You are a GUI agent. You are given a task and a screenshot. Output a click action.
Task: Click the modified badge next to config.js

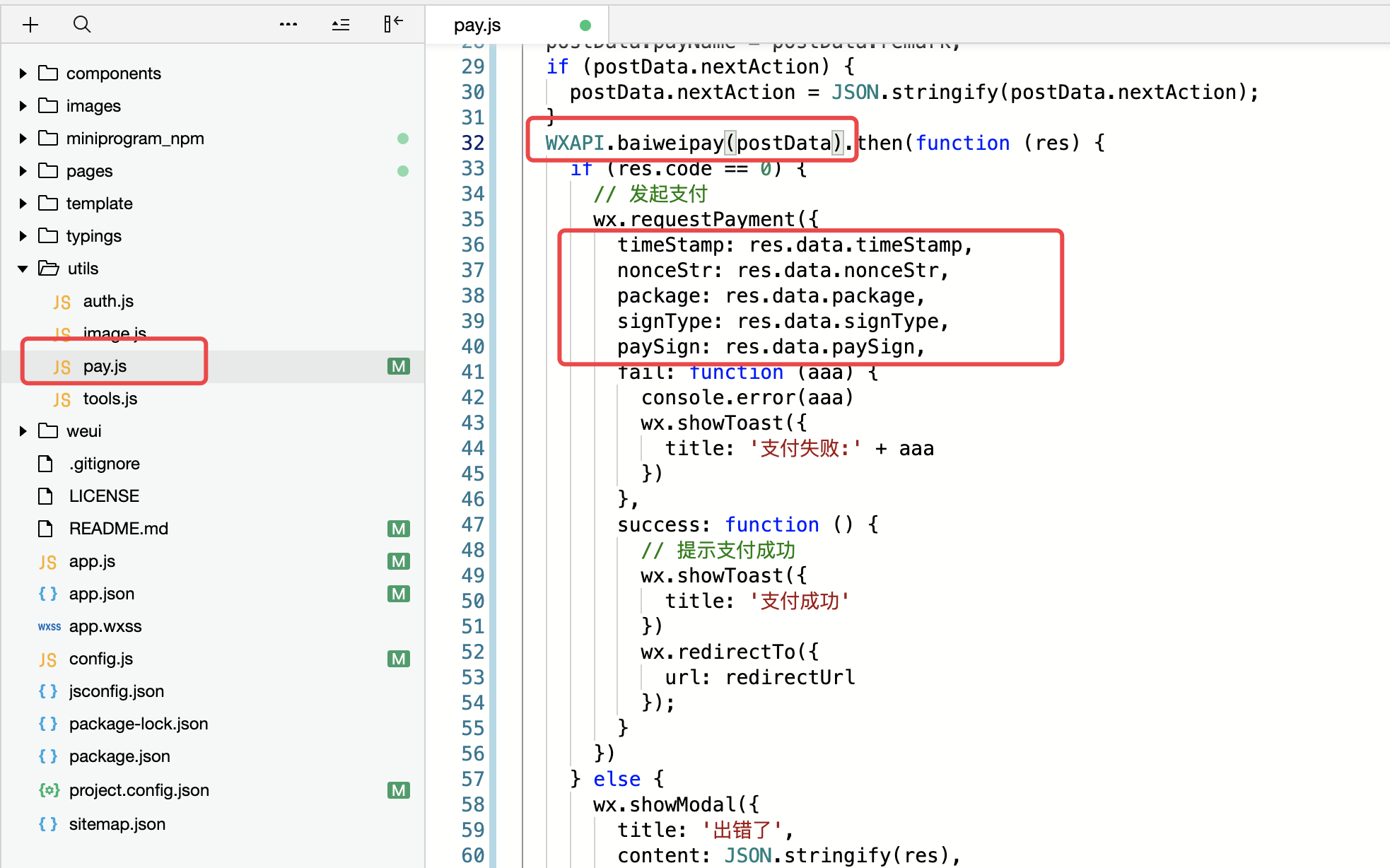(399, 659)
